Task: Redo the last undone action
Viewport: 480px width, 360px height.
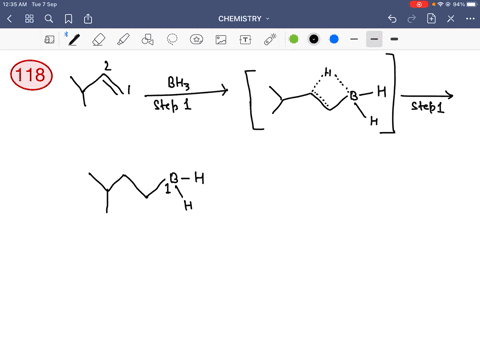Action: tap(412, 19)
